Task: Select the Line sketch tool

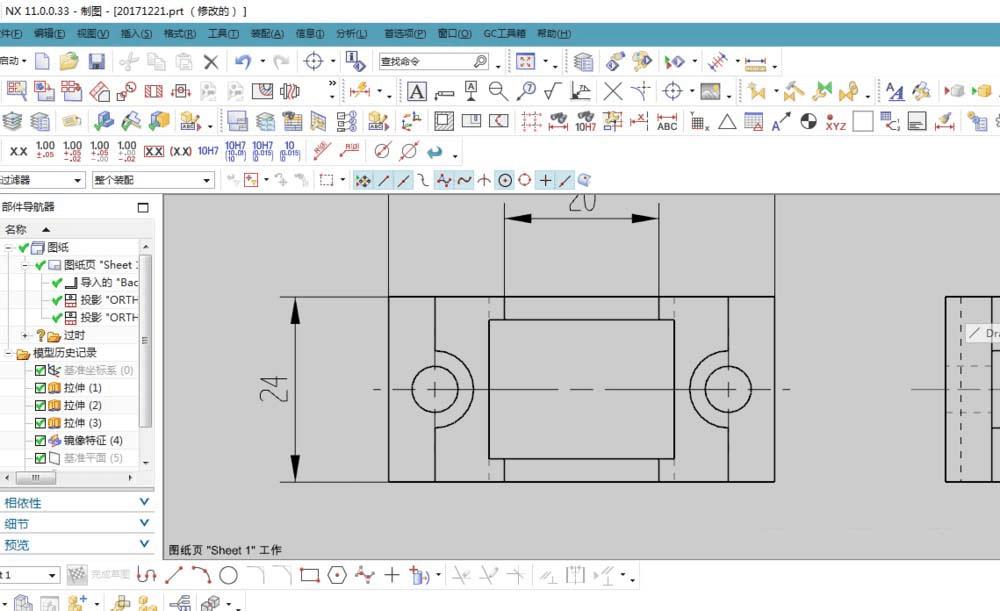Action: 174,575
